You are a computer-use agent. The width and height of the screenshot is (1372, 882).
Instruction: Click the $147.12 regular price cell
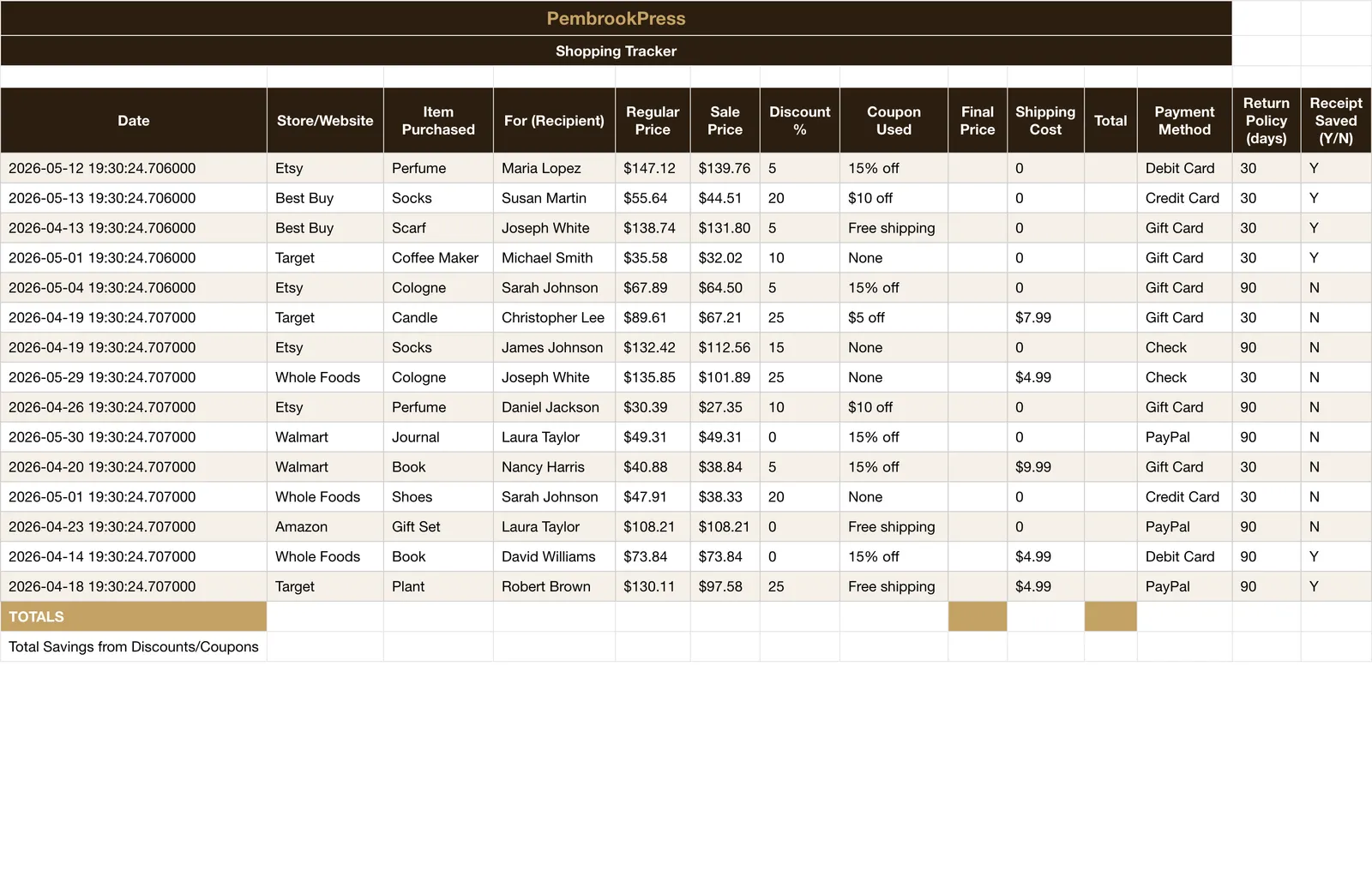(x=653, y=168)
